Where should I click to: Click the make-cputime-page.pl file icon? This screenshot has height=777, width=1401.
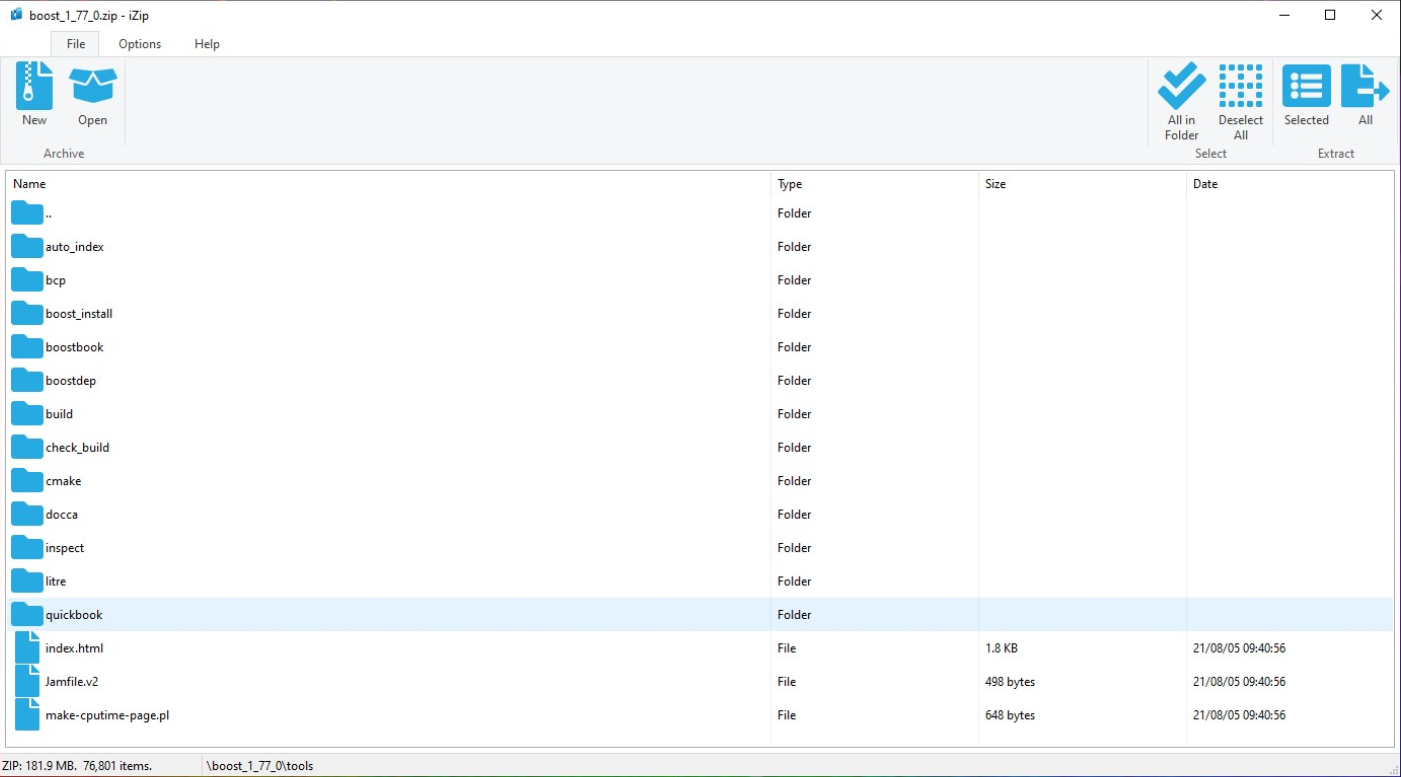(x=27, y=715)
